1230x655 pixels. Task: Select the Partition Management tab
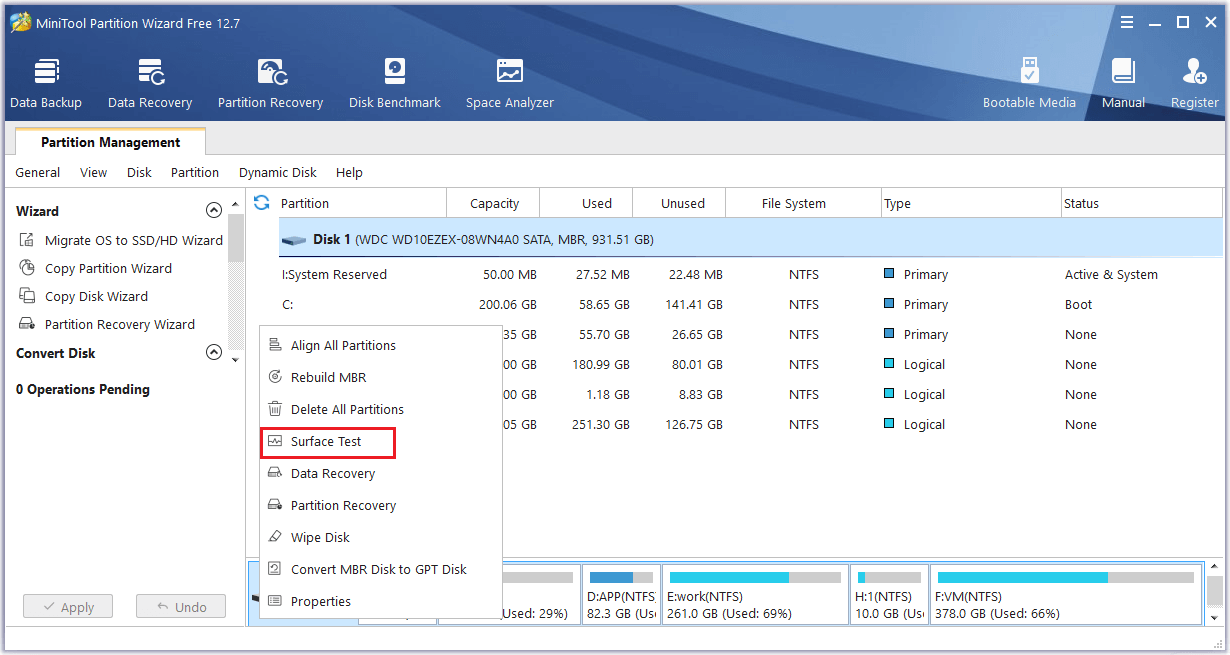[x=110, y=142]
